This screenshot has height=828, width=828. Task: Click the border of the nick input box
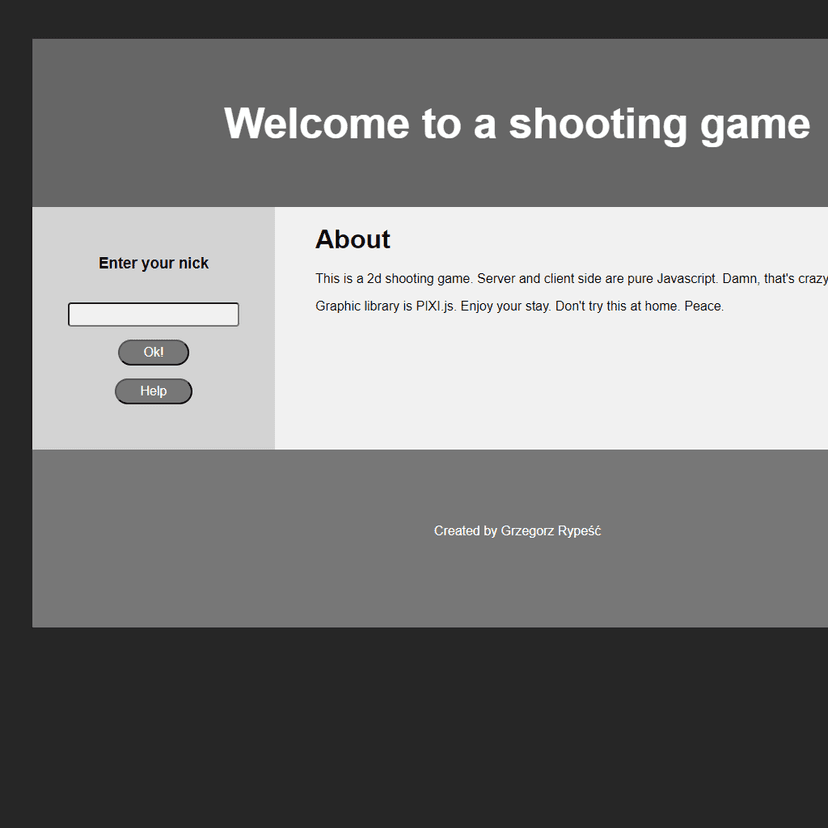click(x=153, y=302)
